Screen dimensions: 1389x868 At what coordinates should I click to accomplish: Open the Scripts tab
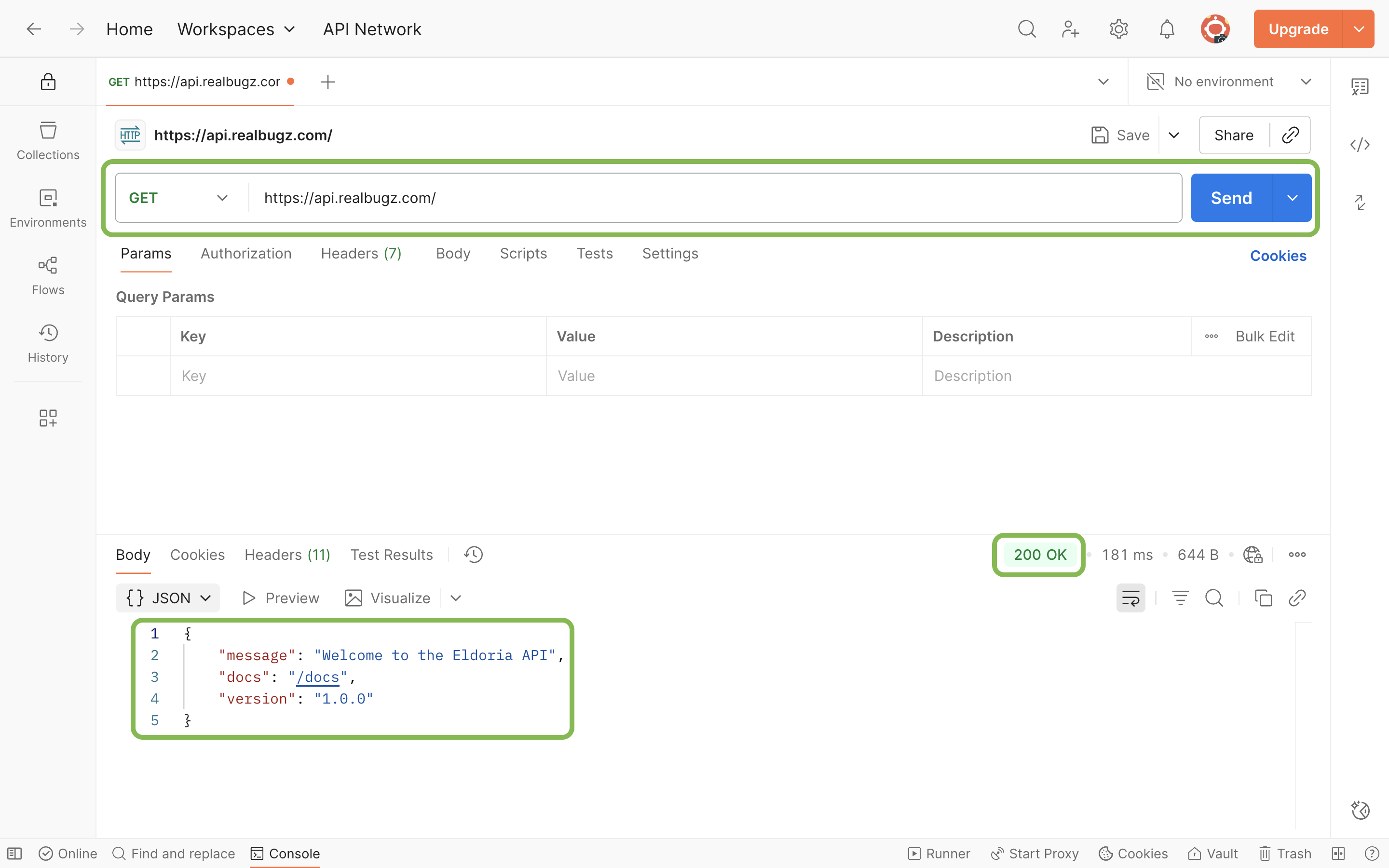pyautogui.click(x=523, y=253)
